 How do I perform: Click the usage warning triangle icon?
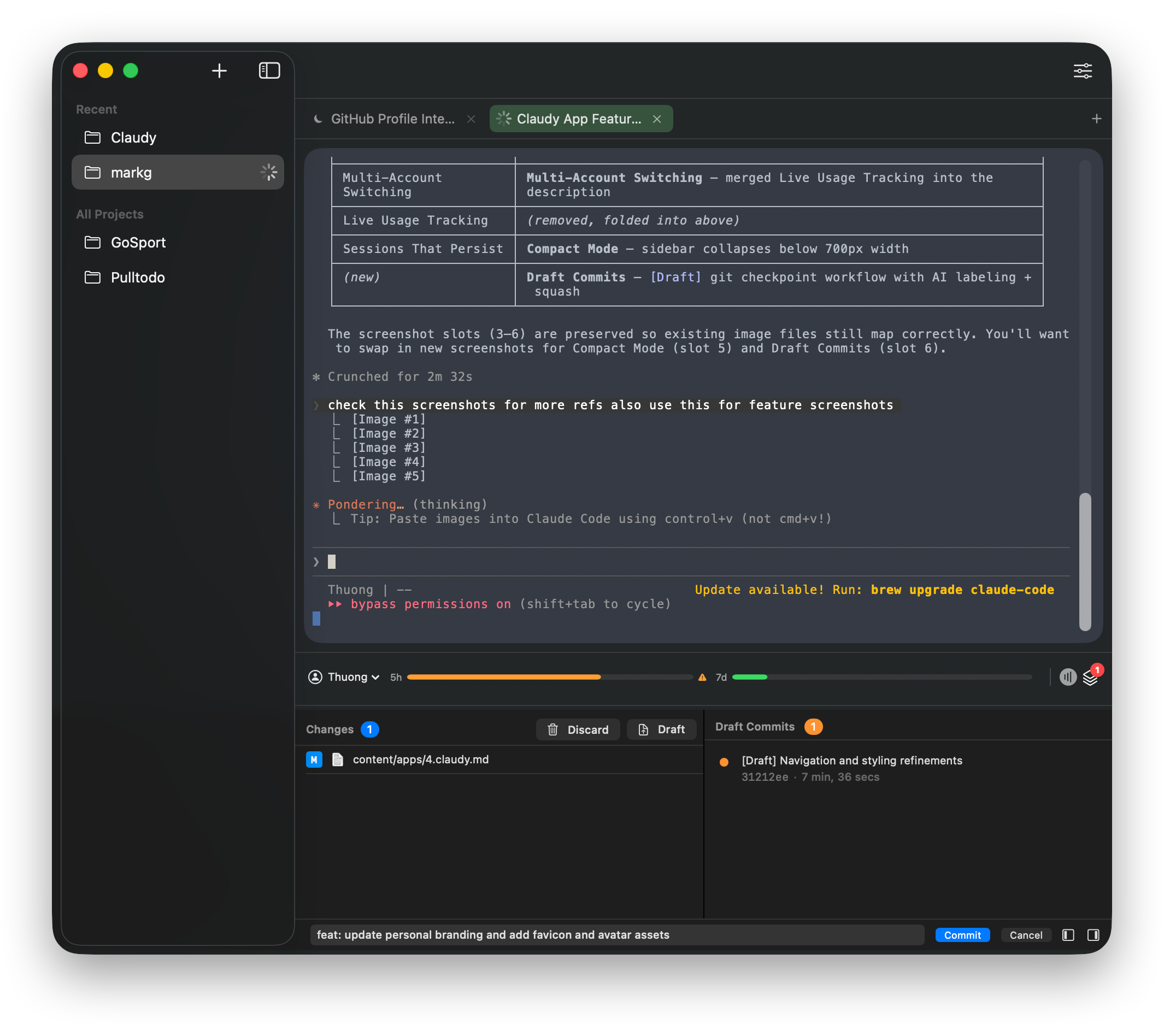tap(702, 677)
